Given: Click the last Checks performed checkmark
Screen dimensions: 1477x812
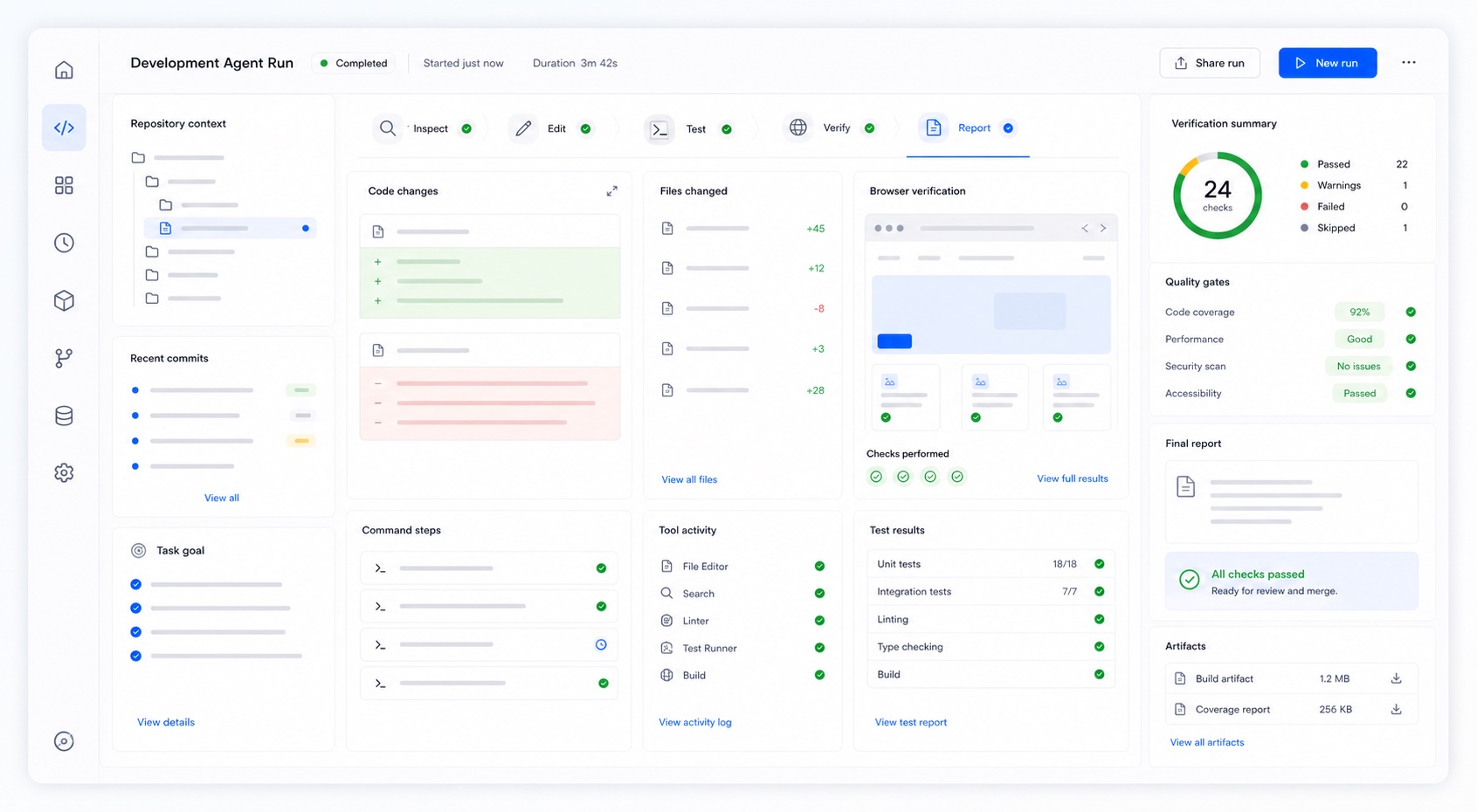Looking at the screenshot, I should coord(957,476).
